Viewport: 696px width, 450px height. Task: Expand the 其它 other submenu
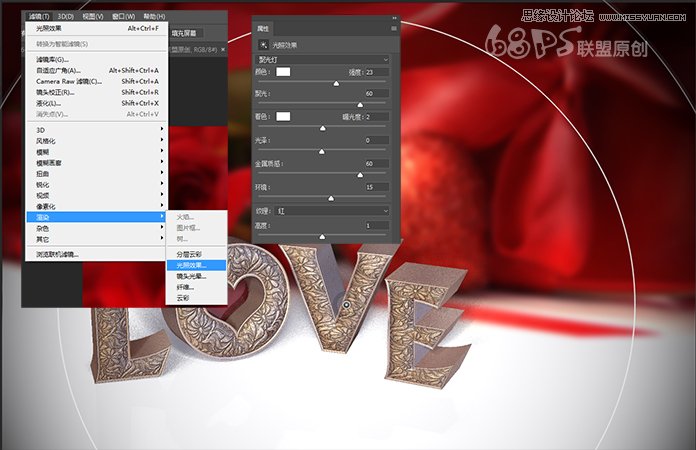coord(97,239)
